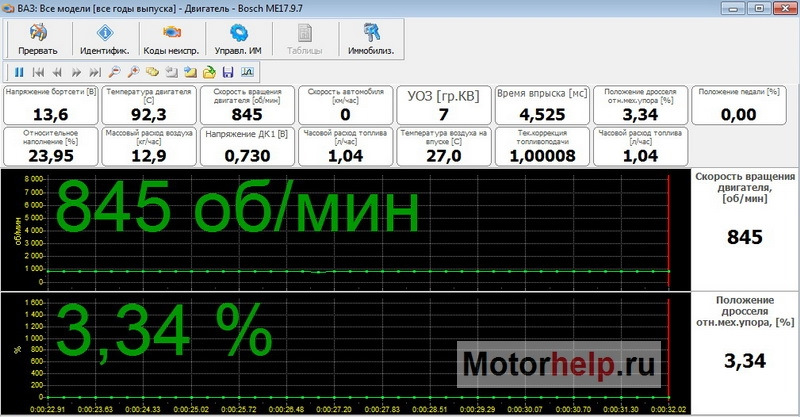Step backward with the rewind icon

(57, 72)
